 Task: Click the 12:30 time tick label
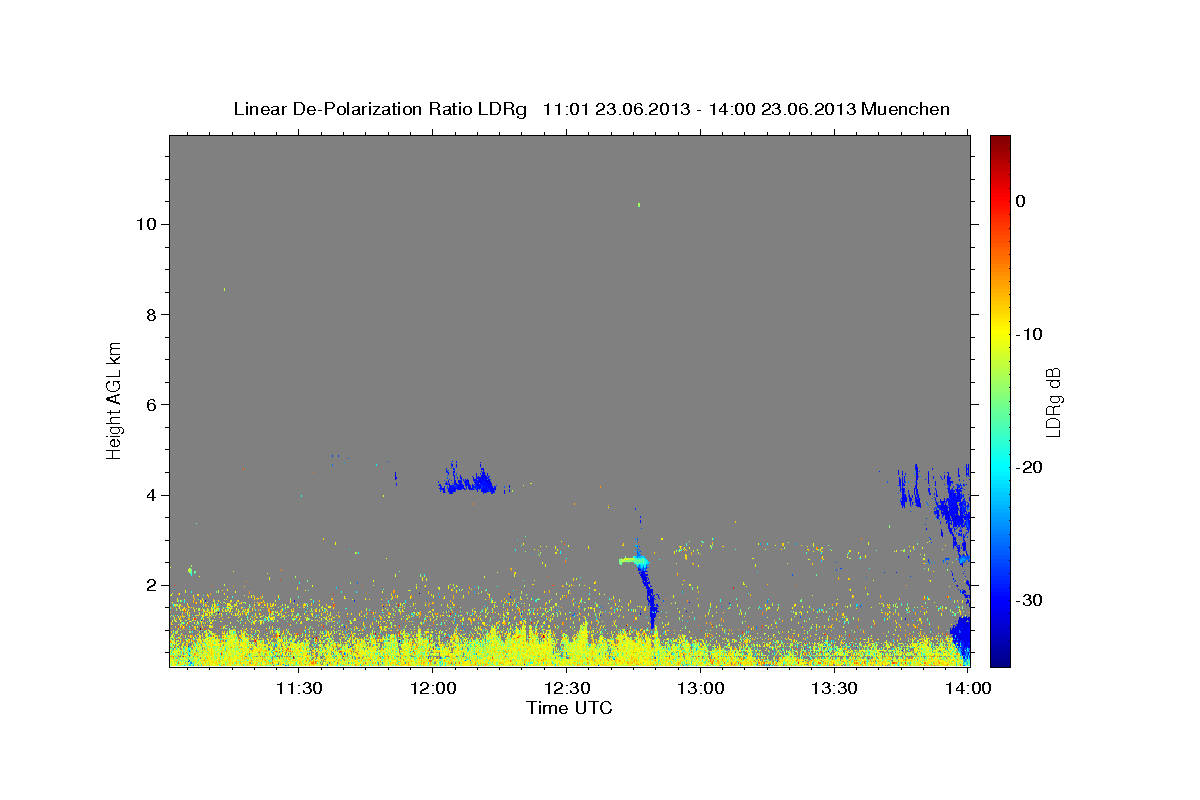coord(567,688)
